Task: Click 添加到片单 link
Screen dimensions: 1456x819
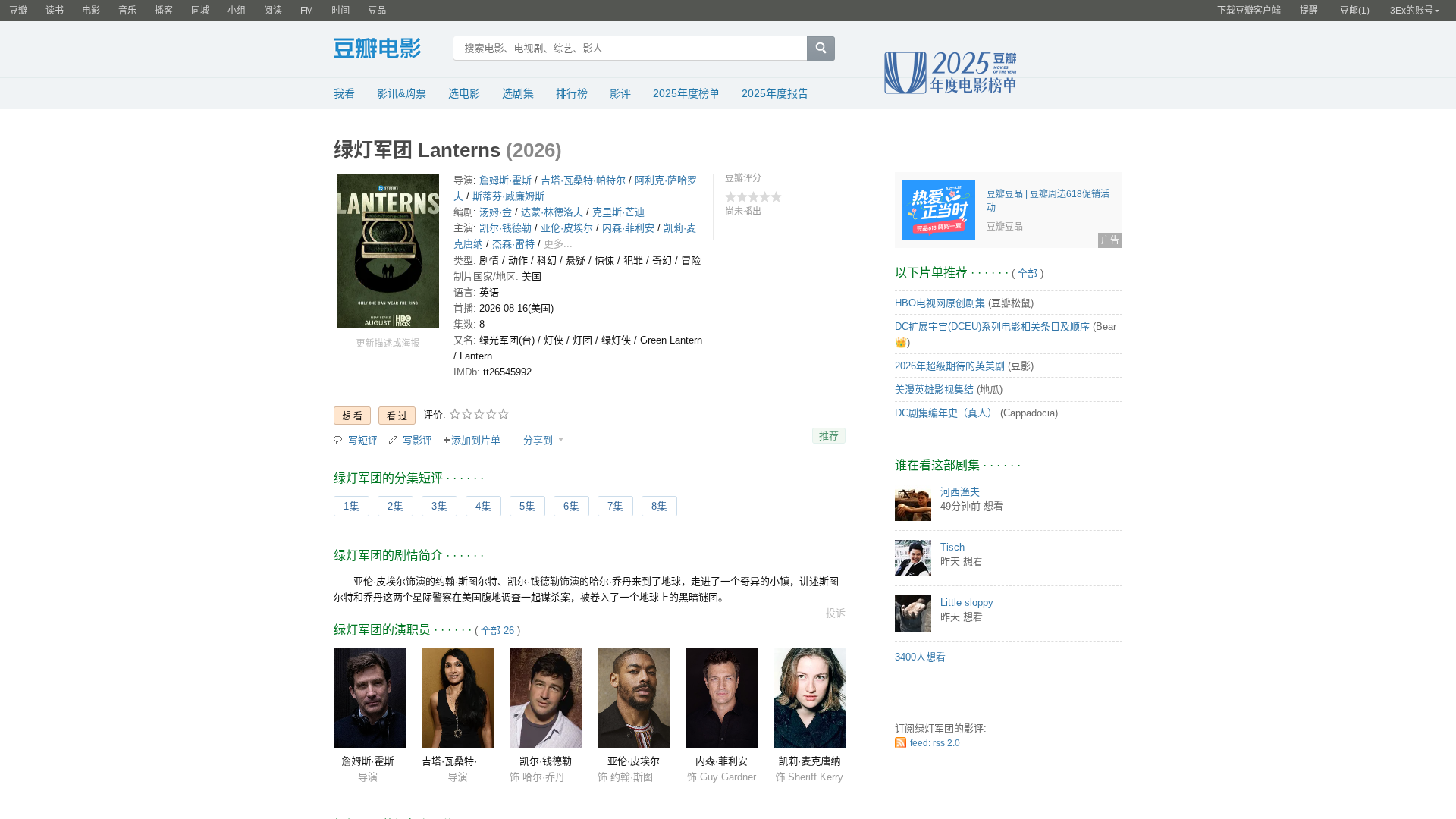Action: click(472, 441)
